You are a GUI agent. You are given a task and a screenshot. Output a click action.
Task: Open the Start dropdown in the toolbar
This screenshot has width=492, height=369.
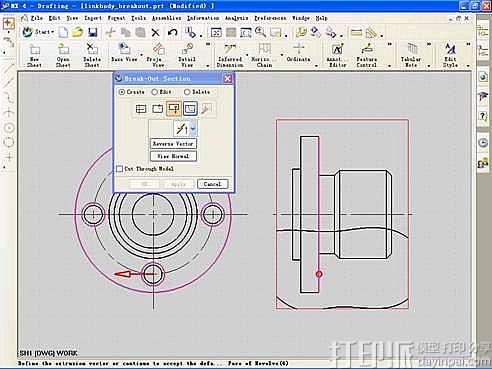[x=38, y=32]
